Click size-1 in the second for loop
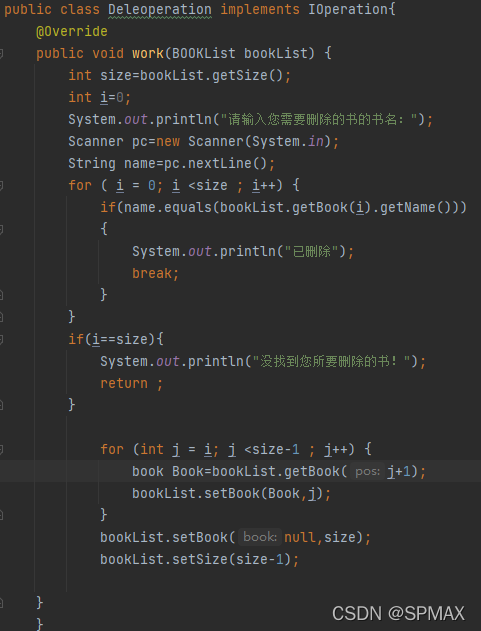The width and height of the screenshot is (481, 631). coord(276,450)
